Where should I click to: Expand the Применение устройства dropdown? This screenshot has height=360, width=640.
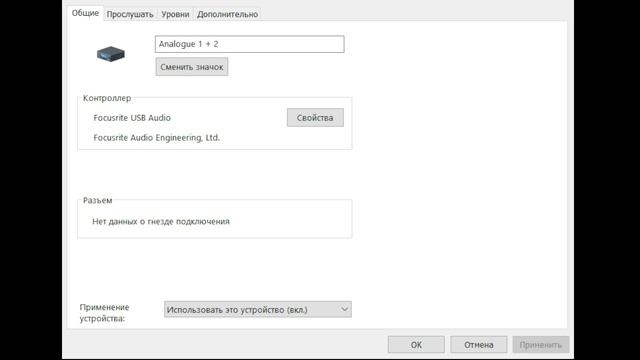pyautogui.click(x=258, y=309)
